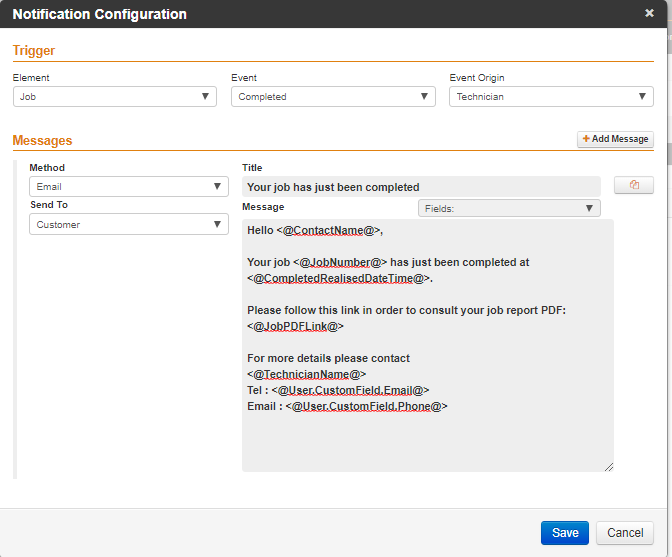The height and width of the screenshot is (557, 672).
Task: Open the Send To dropdown showing Customer
Action: click(129, 224)
